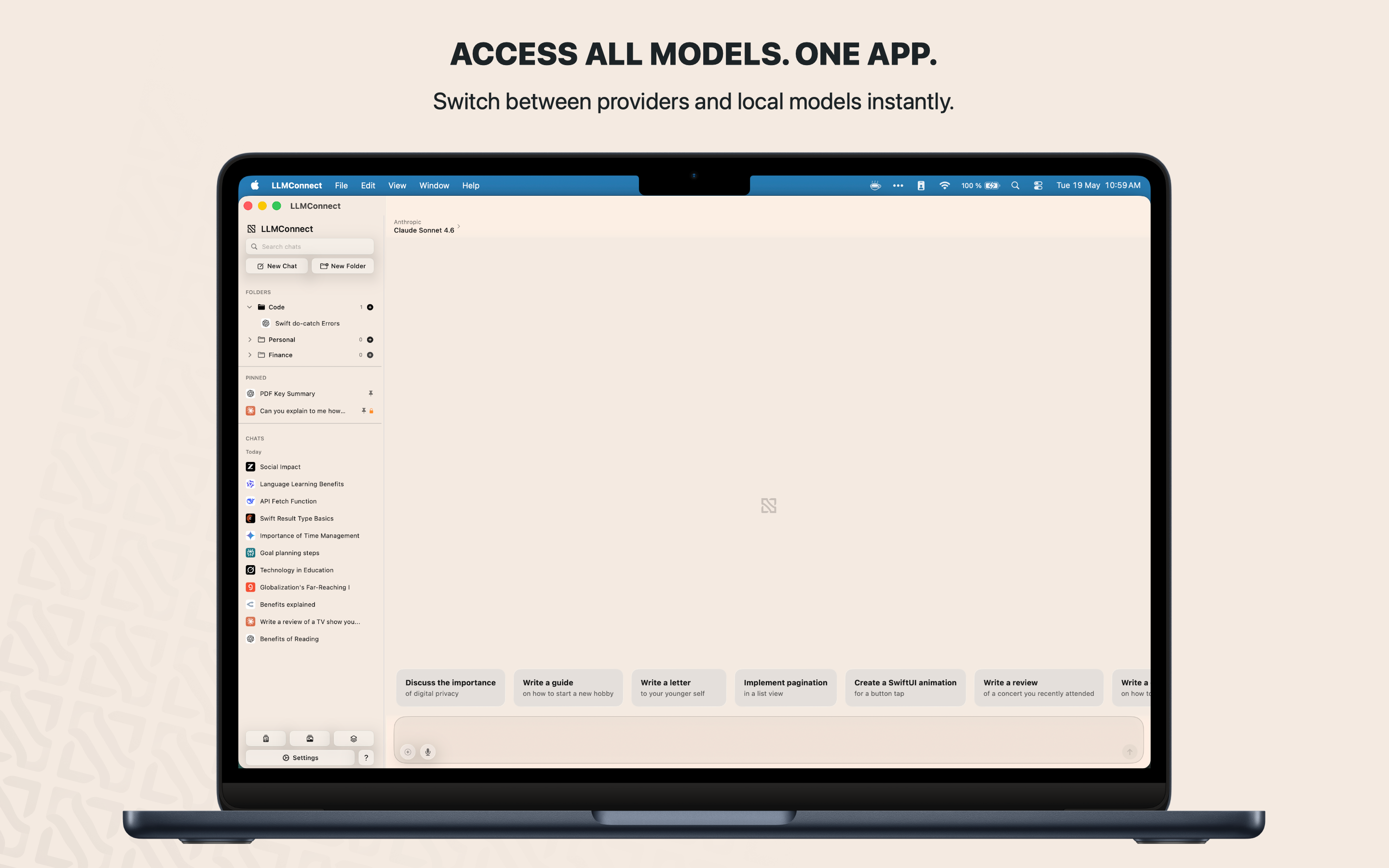Open the stacked layers icon button above Settings
The image size is (1389, 868).
pos(354,738)
